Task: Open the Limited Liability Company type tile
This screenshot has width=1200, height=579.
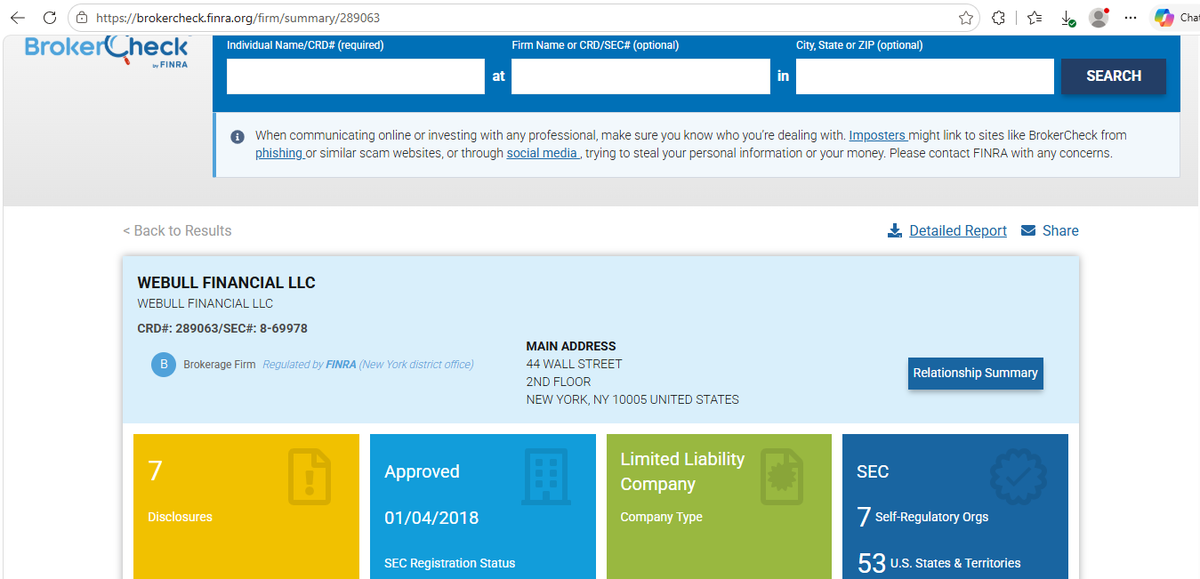Action: tap(720, 506)
